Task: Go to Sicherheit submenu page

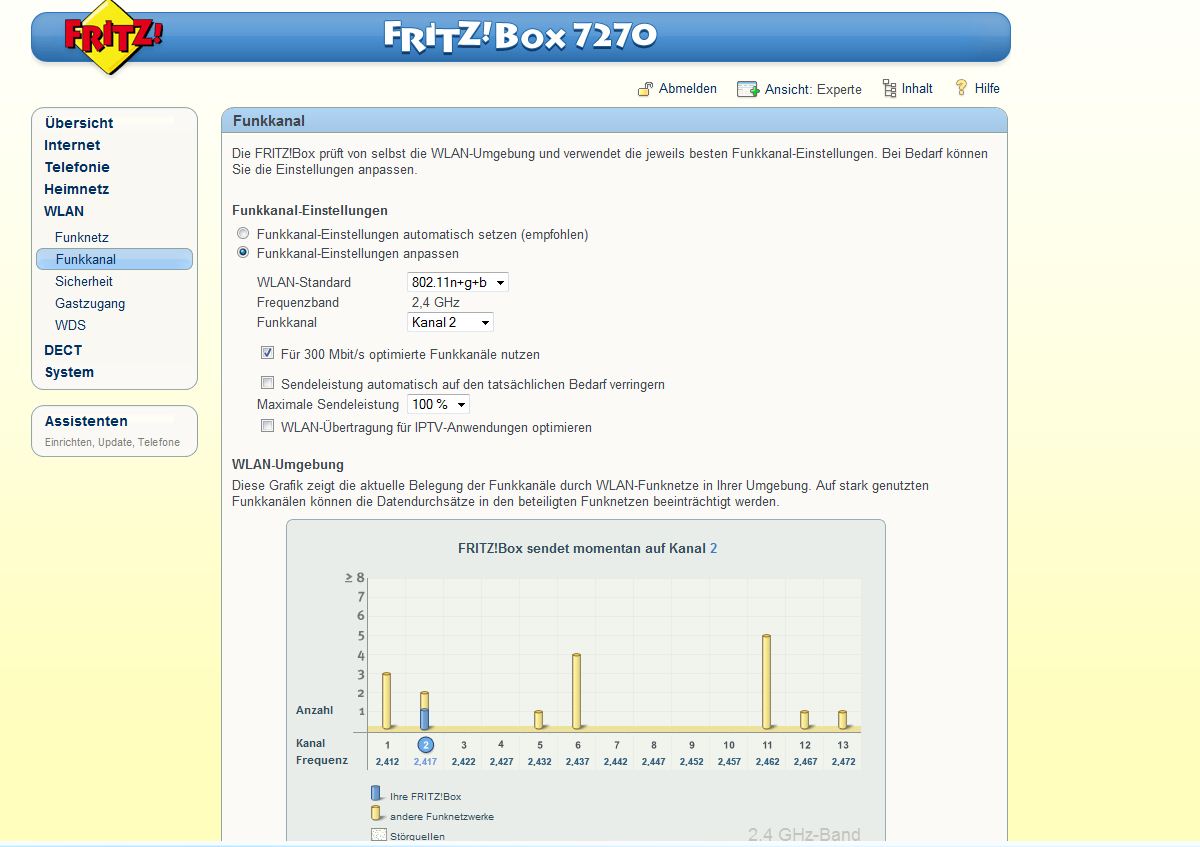Action: pos(84,281)
